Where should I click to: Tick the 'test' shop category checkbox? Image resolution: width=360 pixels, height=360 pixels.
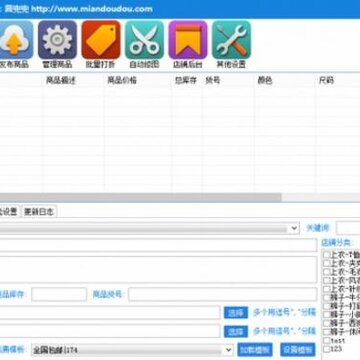coord(327,341)
